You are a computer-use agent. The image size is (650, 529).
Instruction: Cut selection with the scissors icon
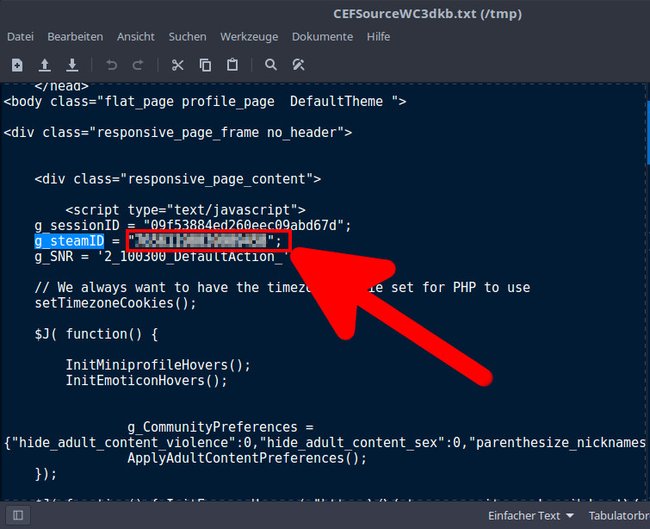(x=177, y=65)
